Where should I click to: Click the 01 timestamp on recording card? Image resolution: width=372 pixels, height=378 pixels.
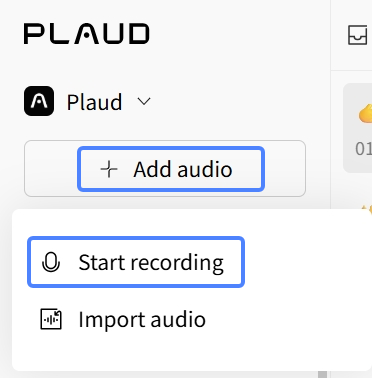point(363,149)
